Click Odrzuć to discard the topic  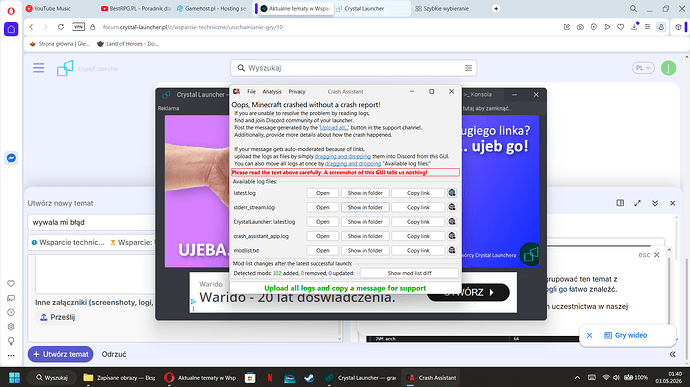(x=114, y=354)
